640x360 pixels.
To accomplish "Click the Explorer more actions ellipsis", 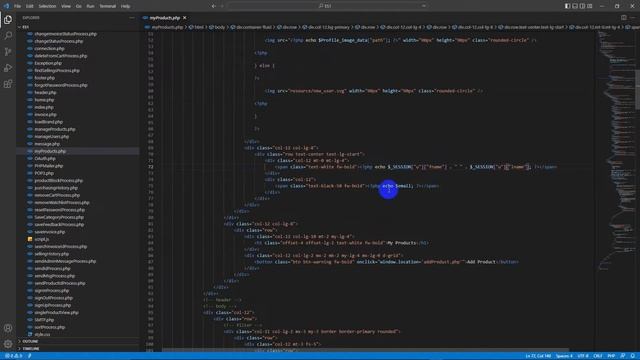I will coord(131,18).
